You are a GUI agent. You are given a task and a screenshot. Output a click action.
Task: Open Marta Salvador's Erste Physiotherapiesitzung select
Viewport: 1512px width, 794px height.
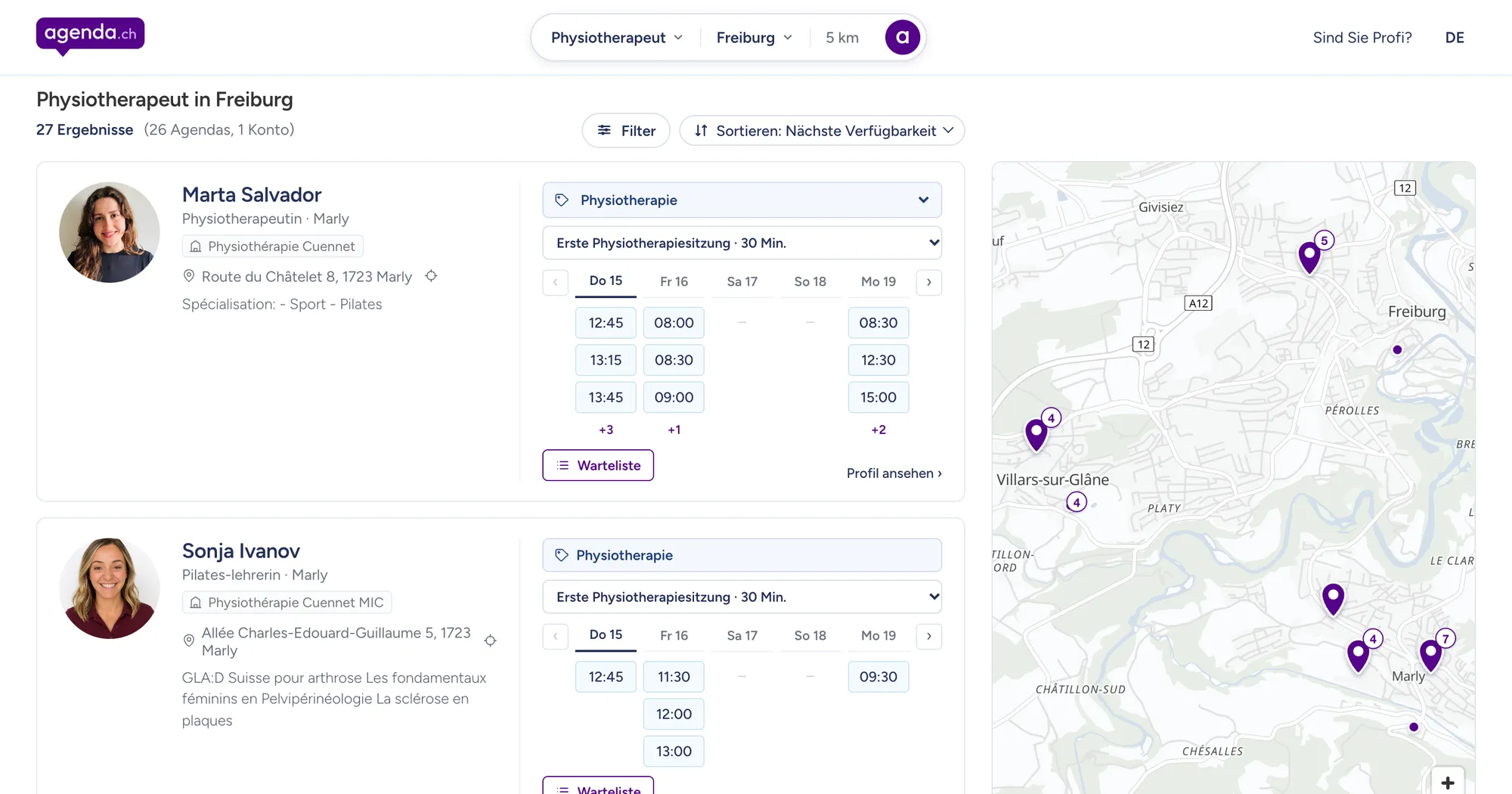tap(742, 243)
